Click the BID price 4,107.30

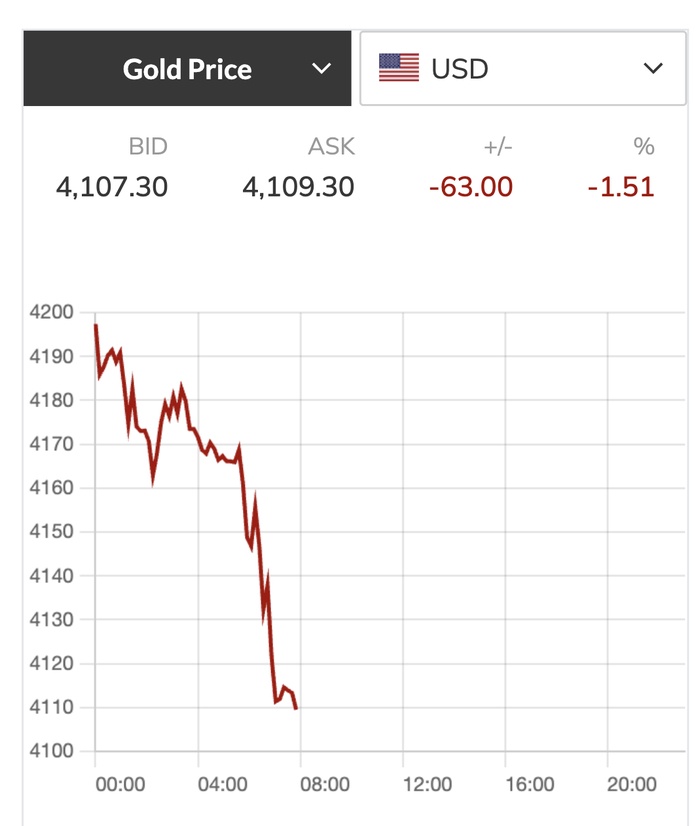coord(111,186)
